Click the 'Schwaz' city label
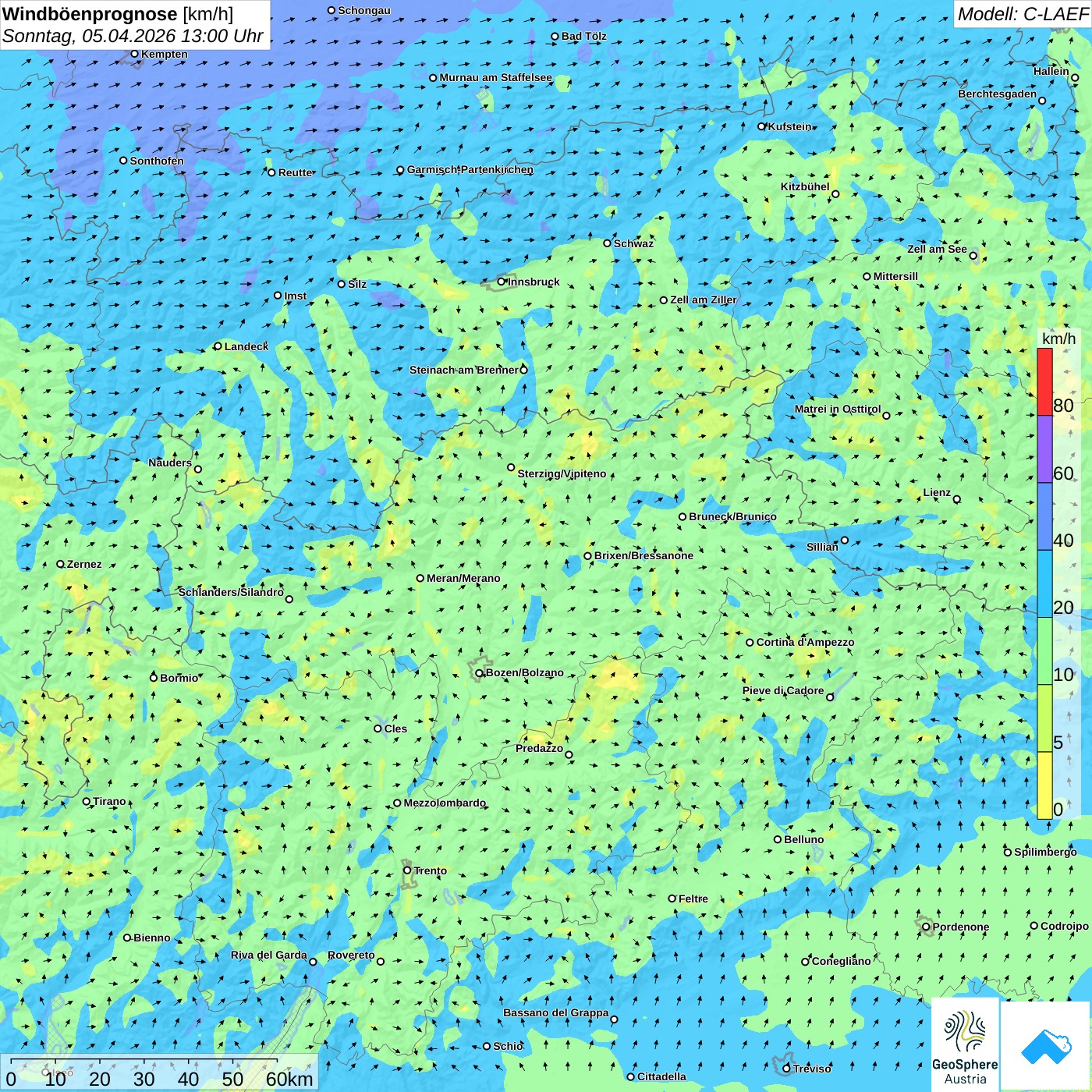1092x1092 pixels. point(633,243)
